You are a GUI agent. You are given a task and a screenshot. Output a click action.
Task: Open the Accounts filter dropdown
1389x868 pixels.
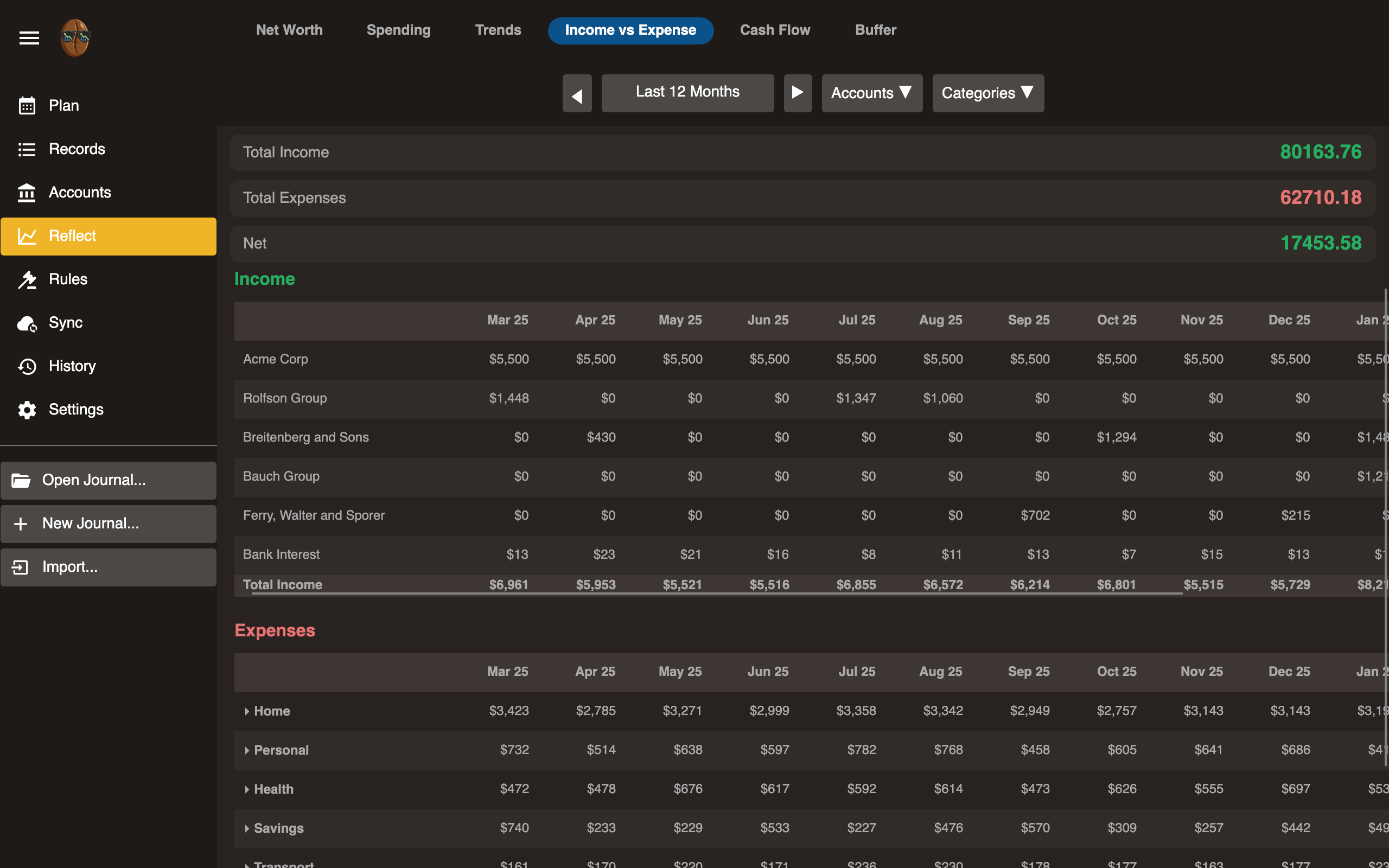click(x=871, y=93)
